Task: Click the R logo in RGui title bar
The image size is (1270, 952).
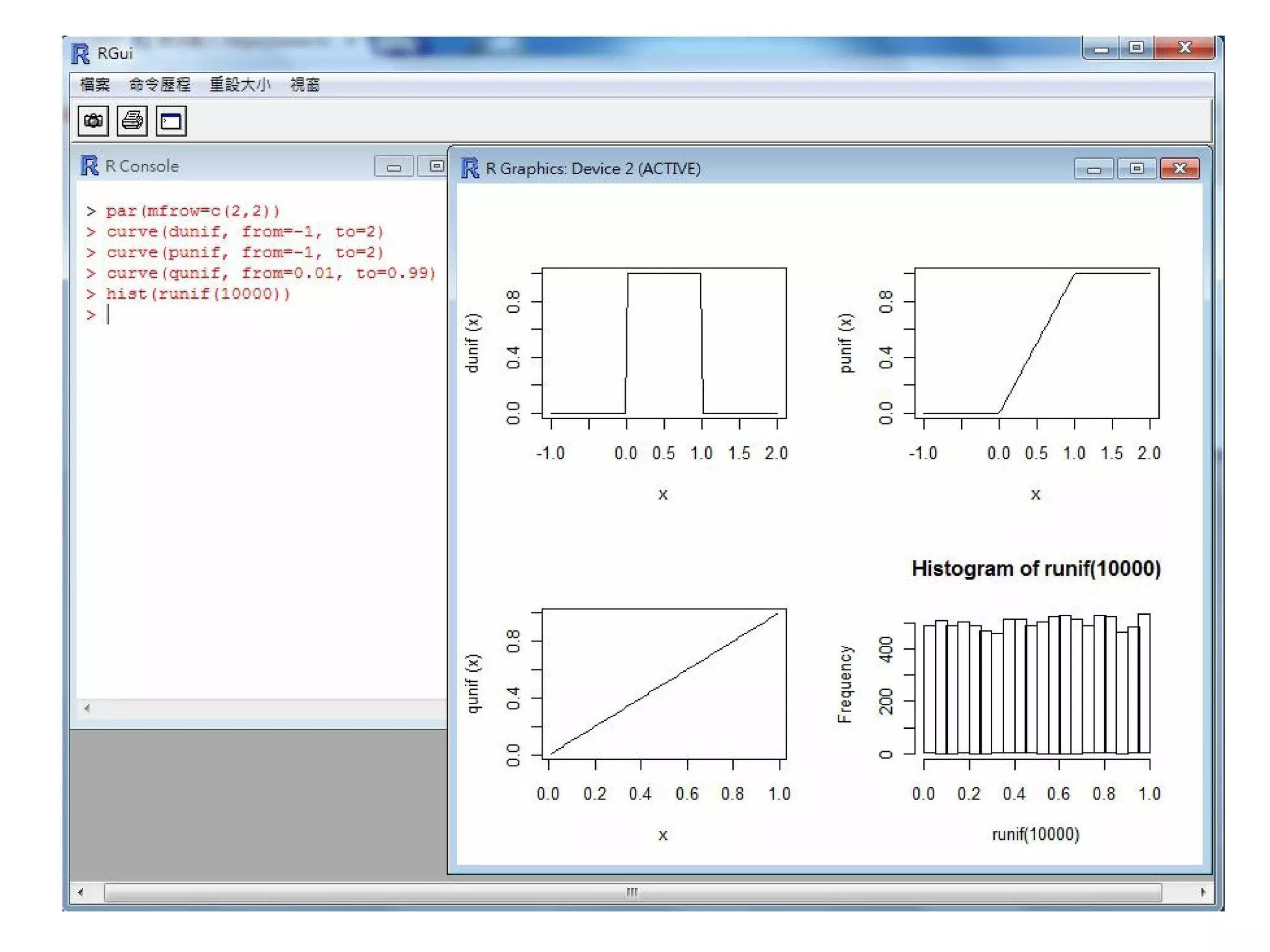Action: tap(81, 54)
